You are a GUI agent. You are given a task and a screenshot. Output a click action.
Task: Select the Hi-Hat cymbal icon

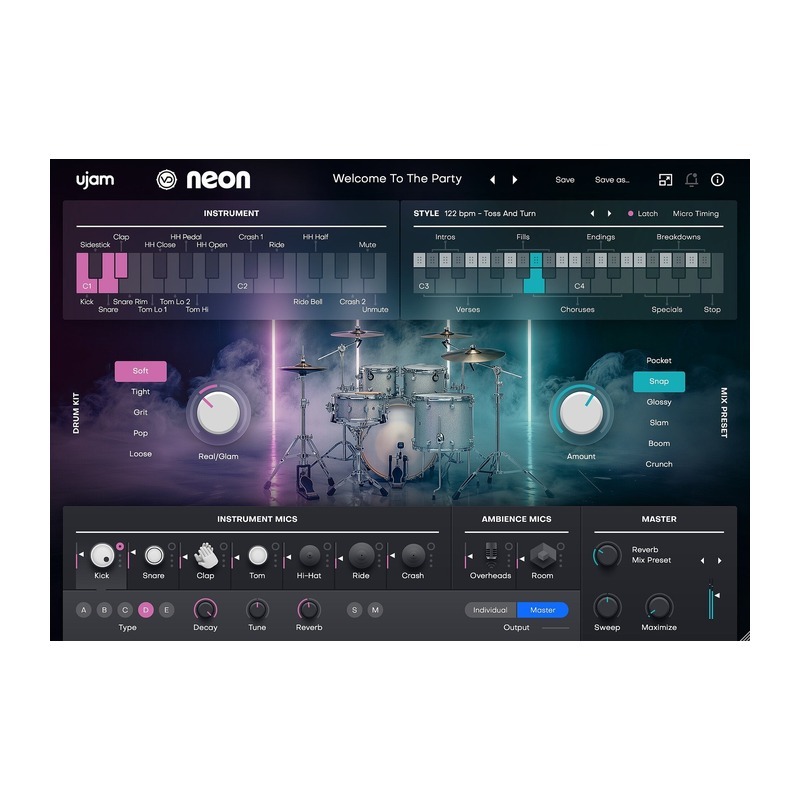[310, 556]
